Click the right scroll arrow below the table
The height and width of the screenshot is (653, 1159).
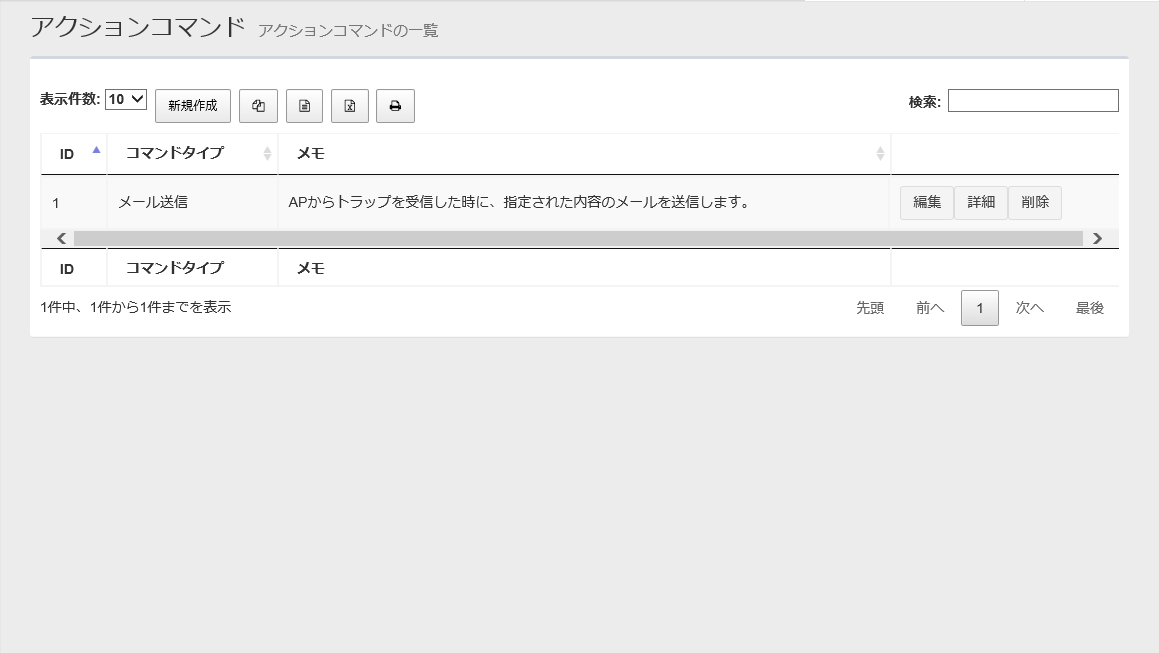point(1097,238)
